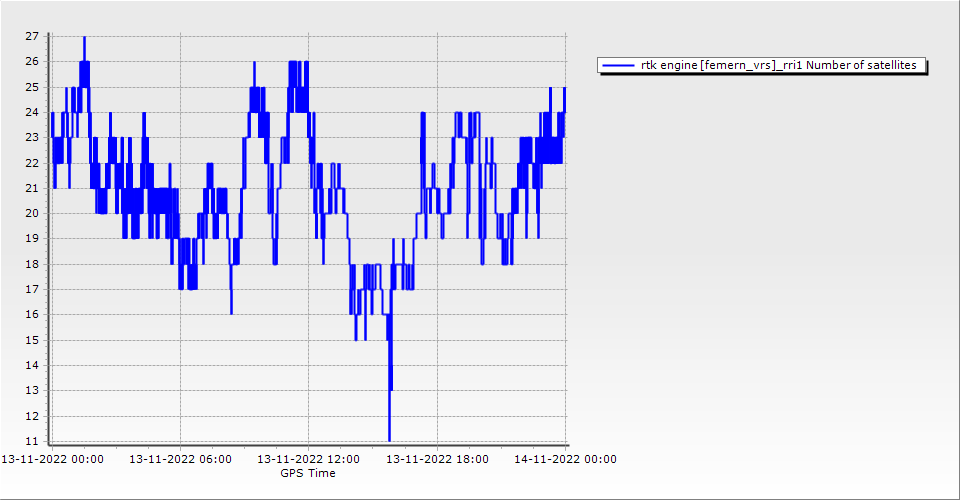Screen dimensions: 960x500
Task: Click the y-axis tick label 27
Action: [x=32, y=36]
